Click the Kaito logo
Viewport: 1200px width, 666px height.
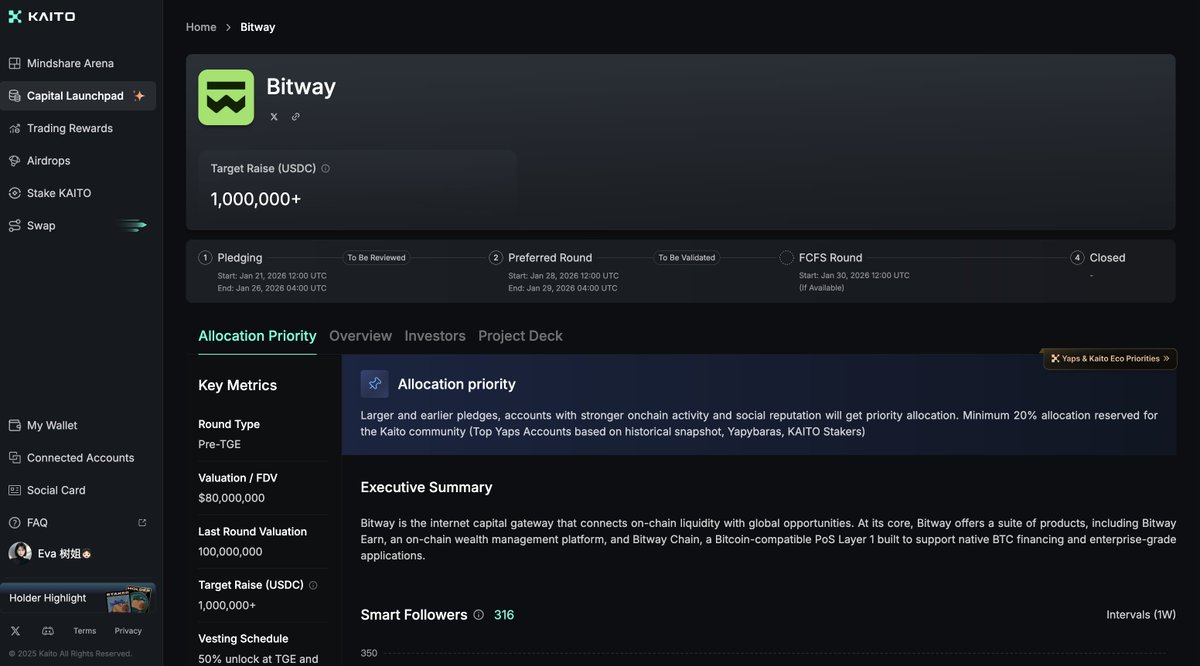[x=41, y=16]
